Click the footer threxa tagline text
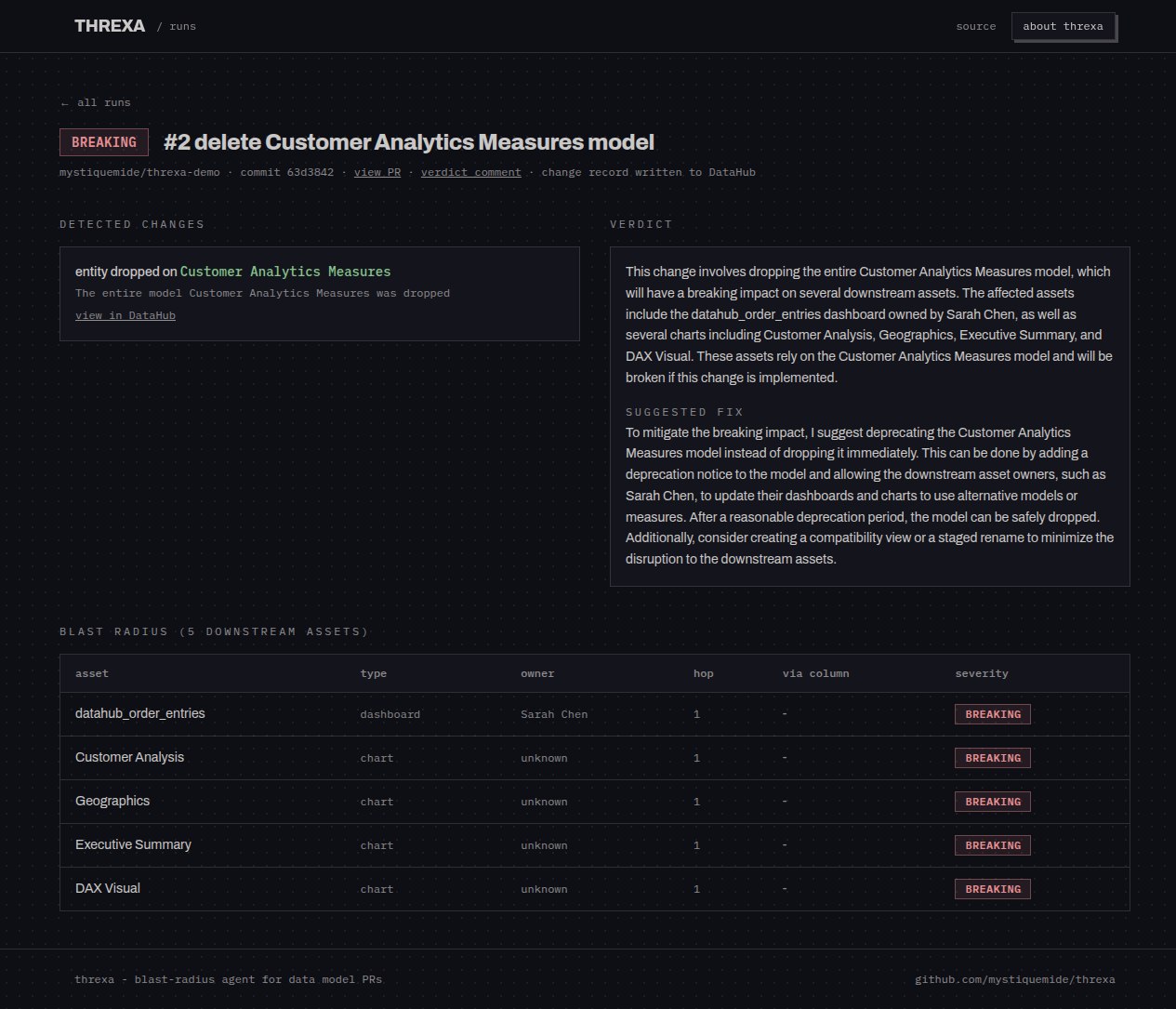This screenshot has height=1009, width=1176. click(229, 979)
